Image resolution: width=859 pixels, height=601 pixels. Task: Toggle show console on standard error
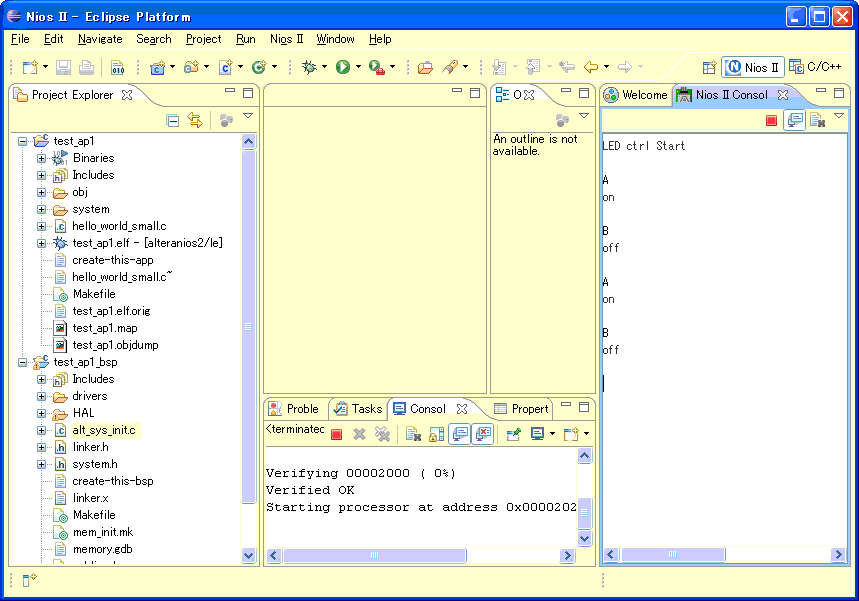click(483, 434)
